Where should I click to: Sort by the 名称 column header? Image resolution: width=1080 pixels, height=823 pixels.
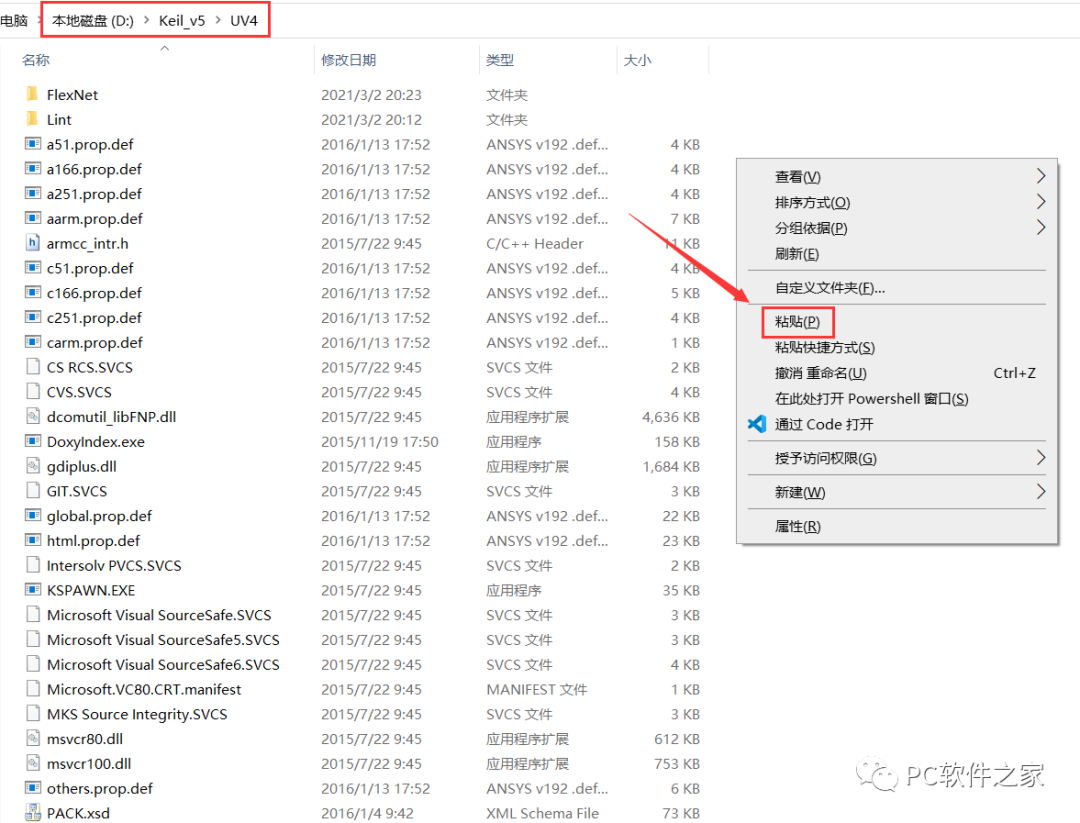click(x=36, y=60)
